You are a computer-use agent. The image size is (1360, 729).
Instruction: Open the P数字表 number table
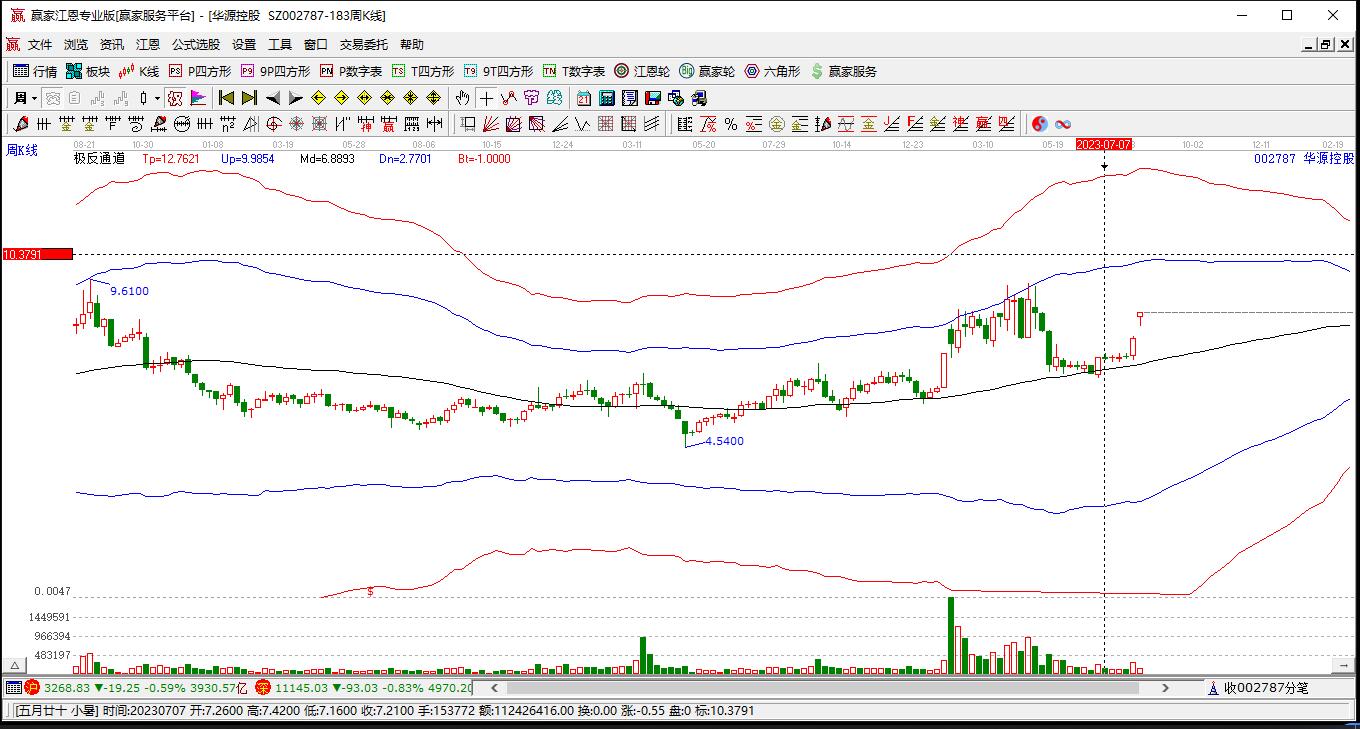[x=351, y=71]
